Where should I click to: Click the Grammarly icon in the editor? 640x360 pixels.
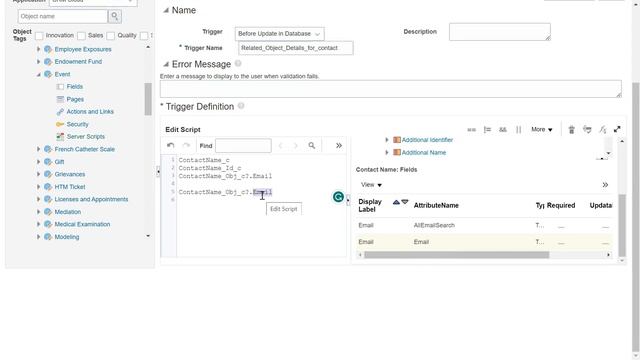coord(338,197)
